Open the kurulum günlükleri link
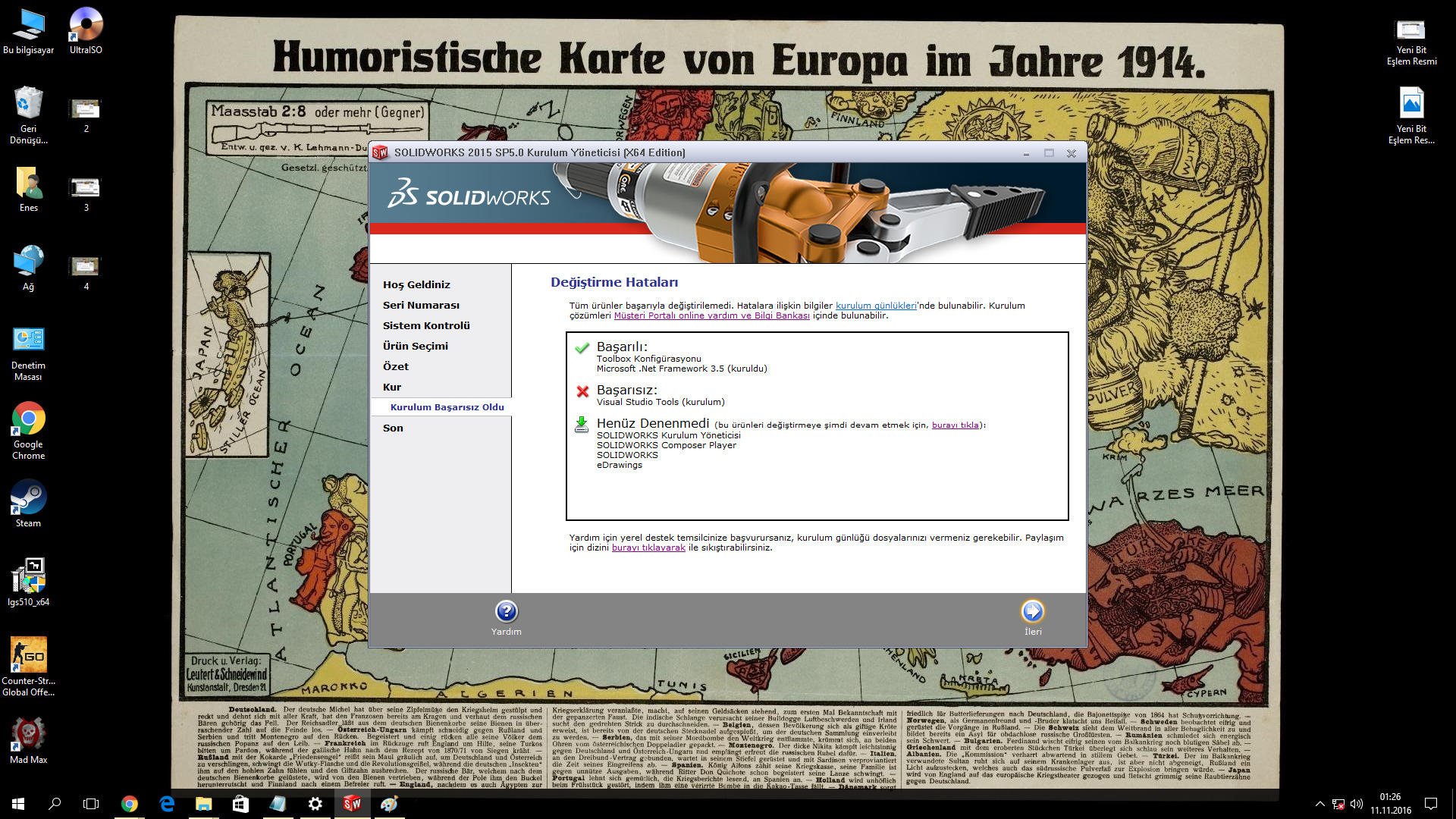This screenshot has height=819, width=1456. [x=876, y=306]
